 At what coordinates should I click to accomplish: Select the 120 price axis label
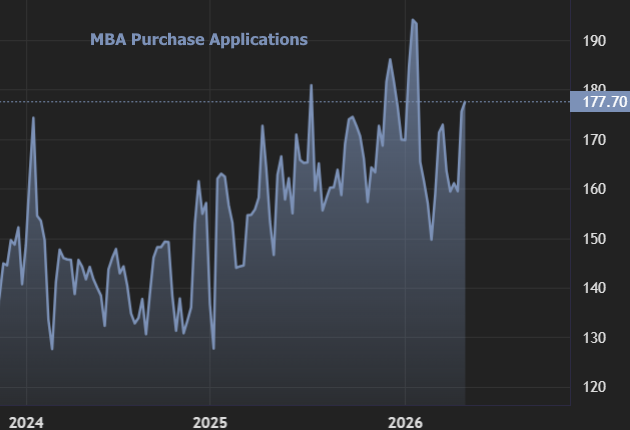pos(594,388)
